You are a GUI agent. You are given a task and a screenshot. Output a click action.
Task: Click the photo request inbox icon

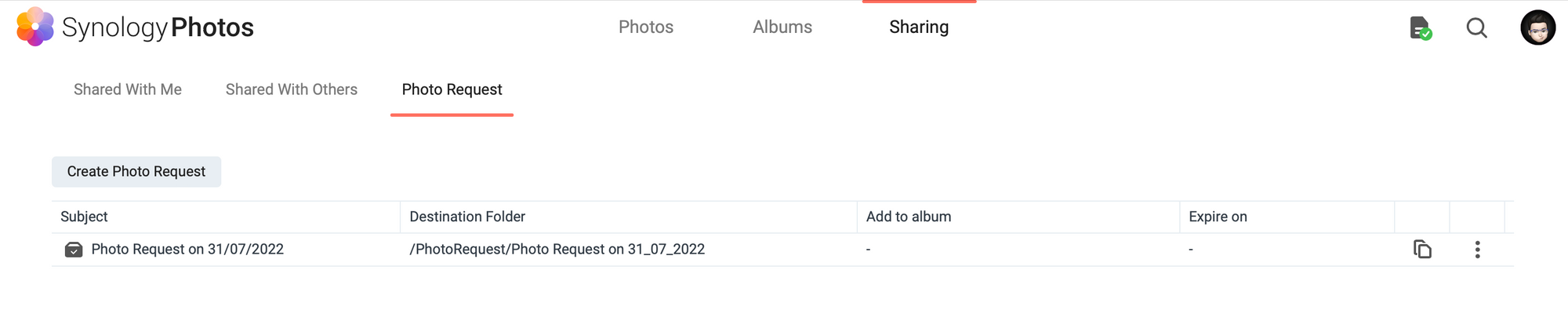pos(74,250)
